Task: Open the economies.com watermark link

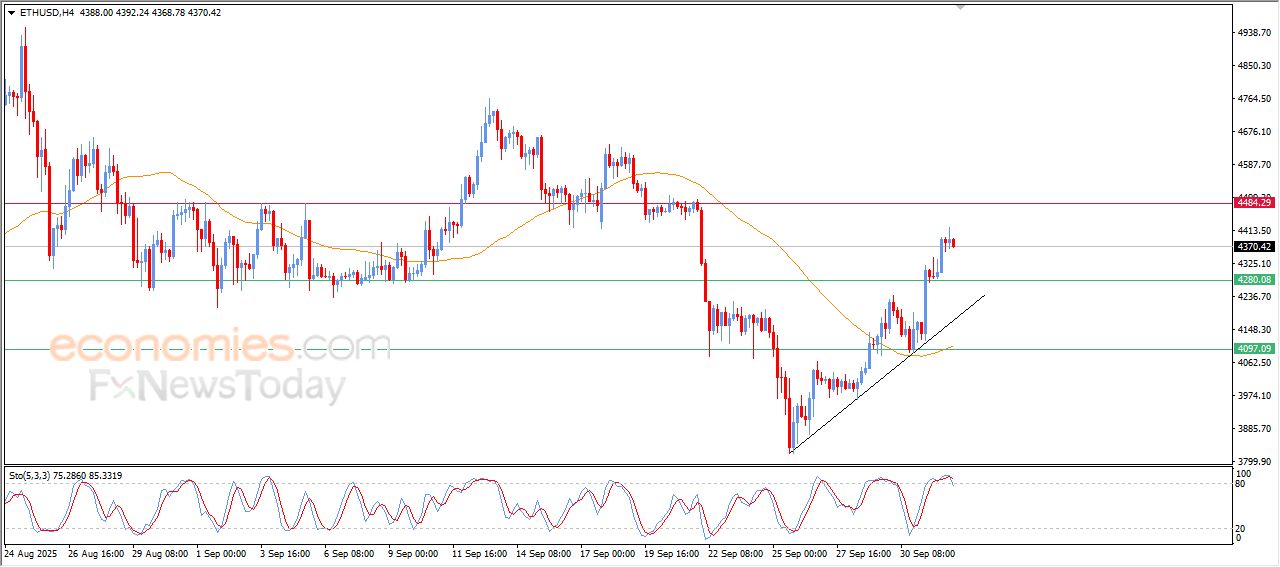Action: pos(220,347)
